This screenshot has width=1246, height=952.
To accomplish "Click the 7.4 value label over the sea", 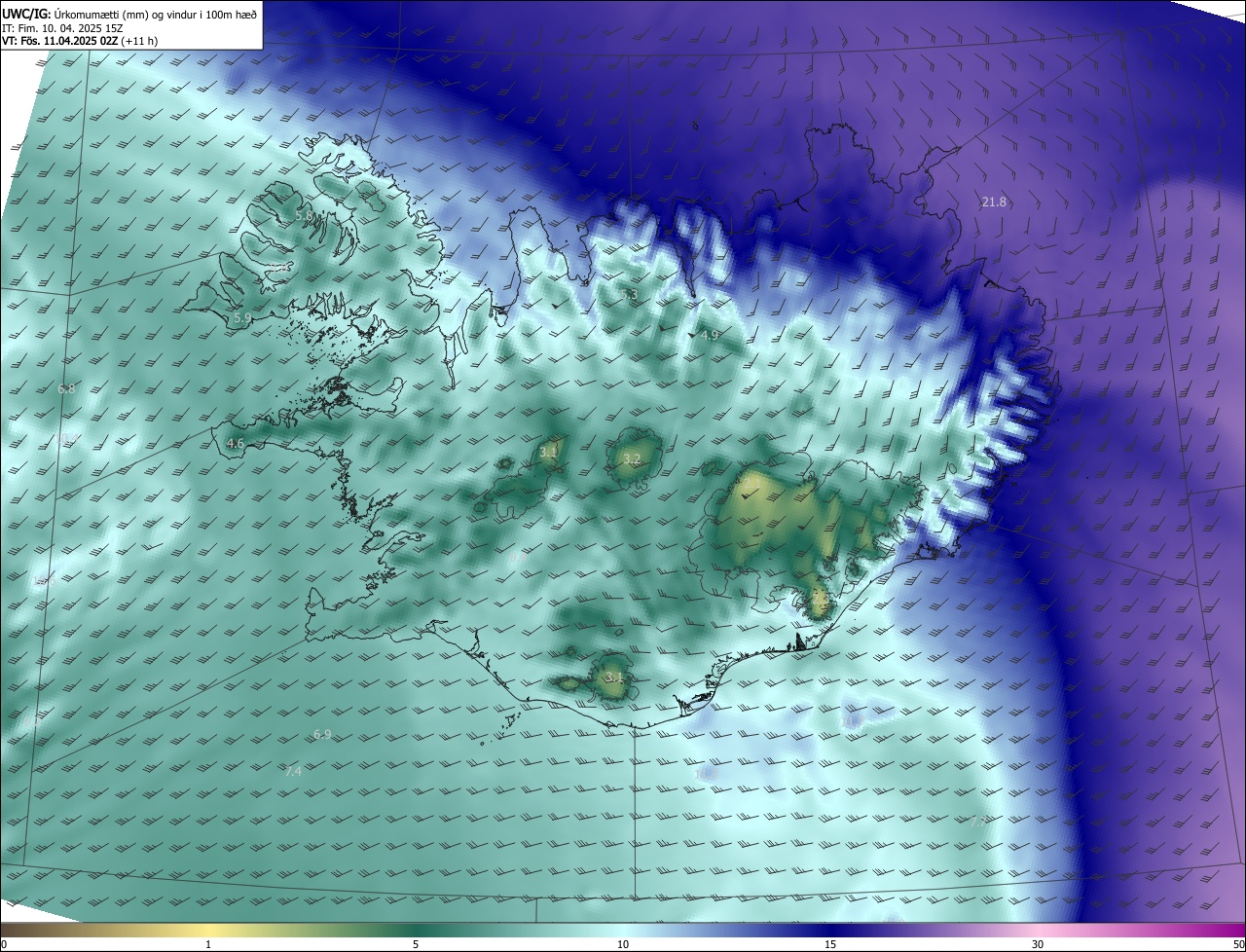I will pyautogui.click(x=293, y=771).
